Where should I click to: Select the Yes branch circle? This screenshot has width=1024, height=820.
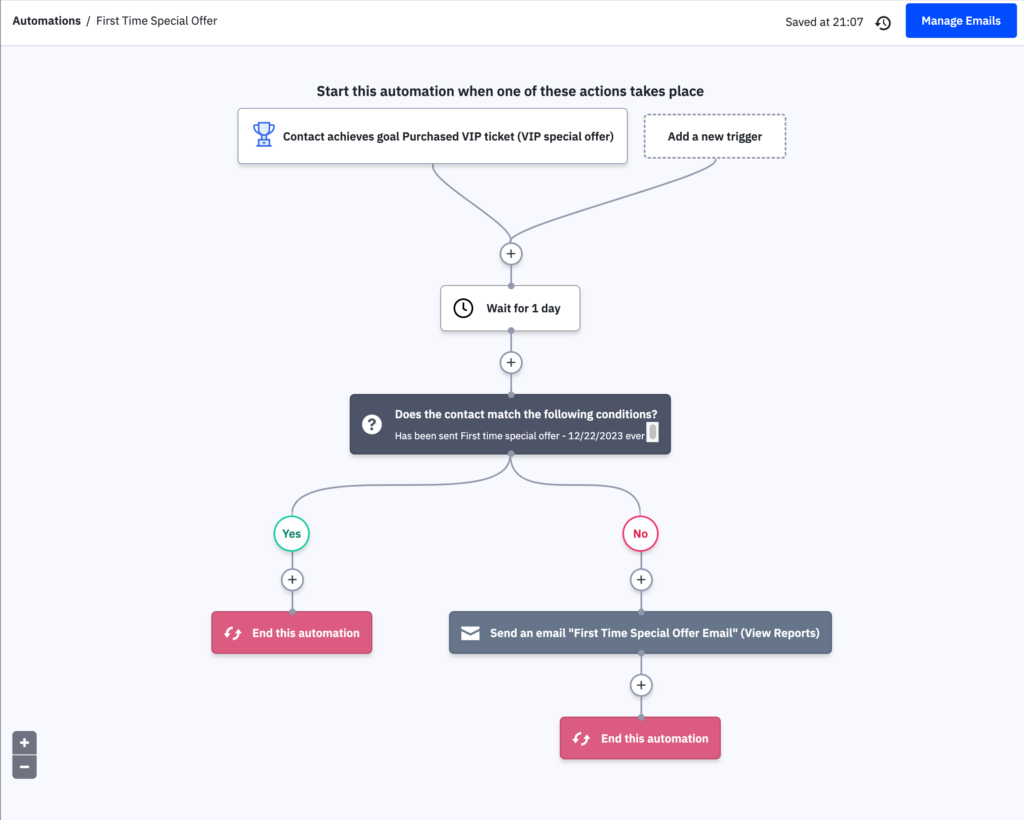click(x=291, y=533)
